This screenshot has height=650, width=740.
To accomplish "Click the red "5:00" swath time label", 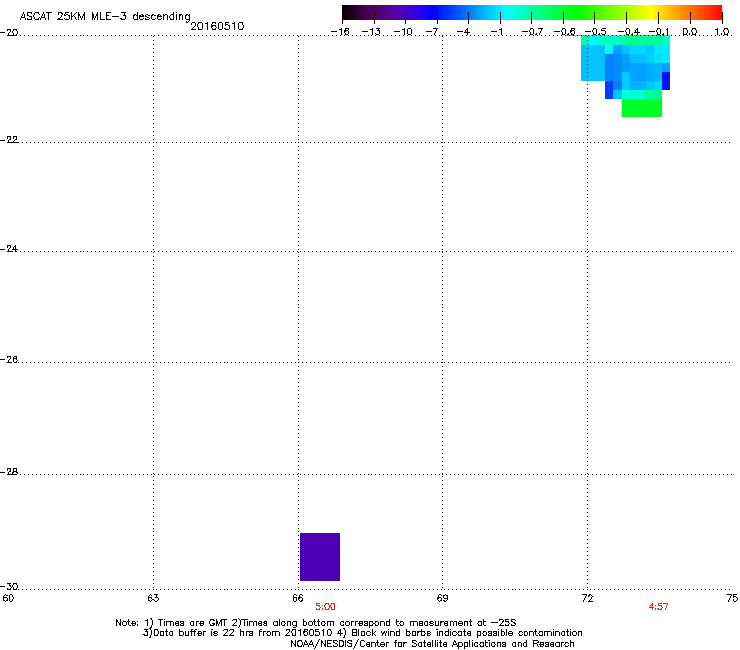I will coord(325,607).
